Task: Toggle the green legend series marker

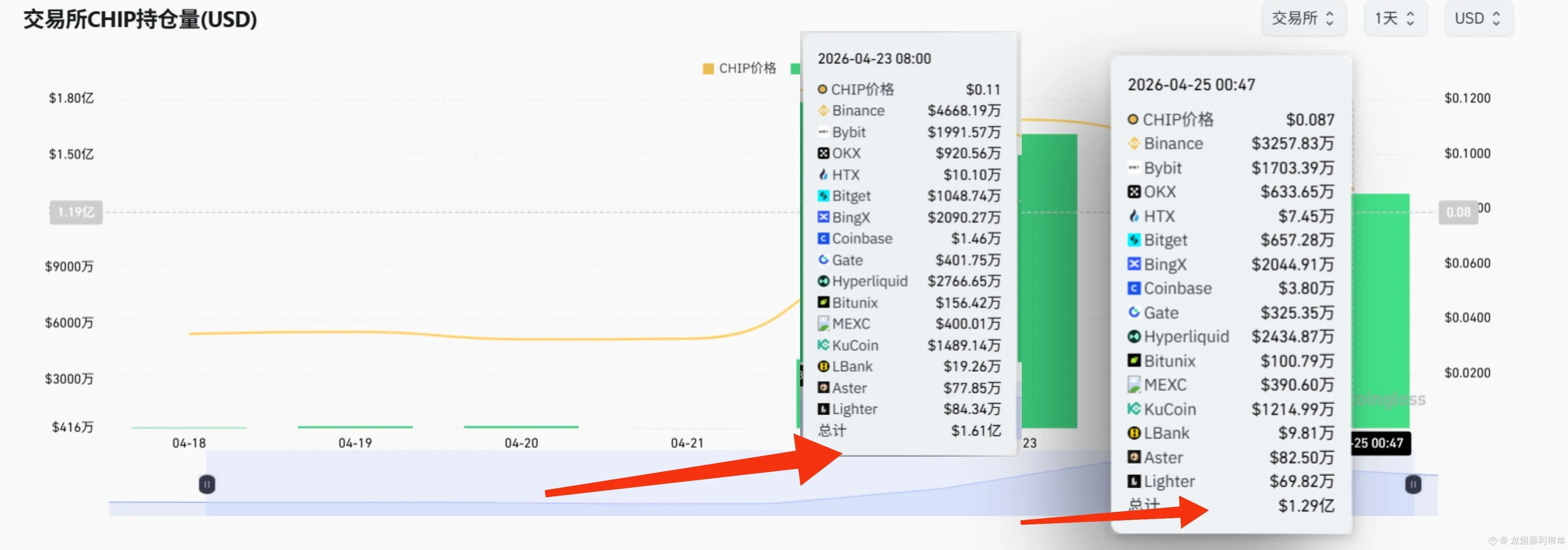Action: click(794, 68)
